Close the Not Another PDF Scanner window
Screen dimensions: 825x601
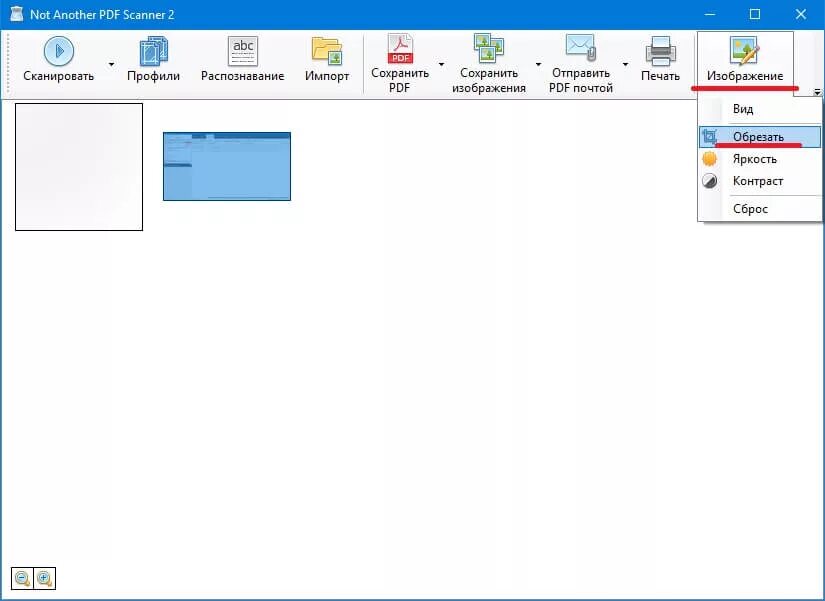801,14
